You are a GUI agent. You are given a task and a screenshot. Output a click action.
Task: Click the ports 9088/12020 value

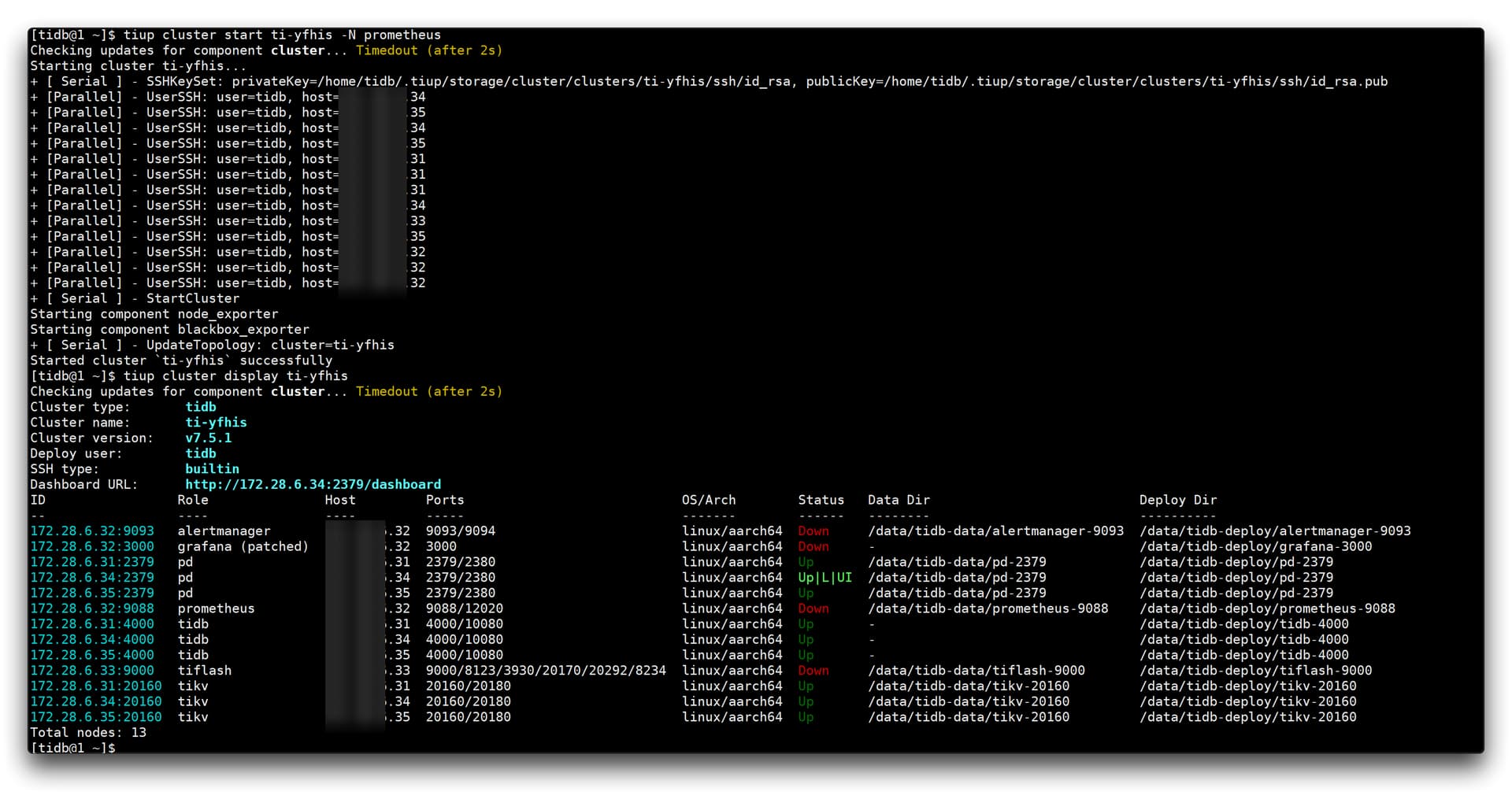coord(465,608)
